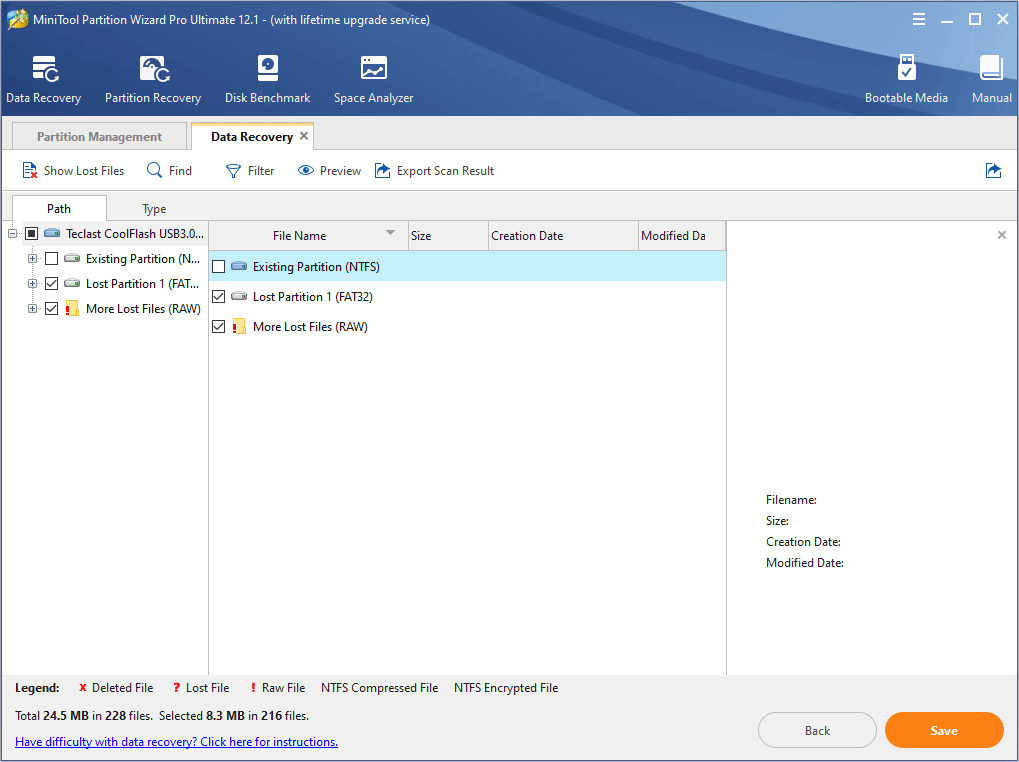Uncheck Lost Partition 1 (FAT32) in file list

coord(219,297)
